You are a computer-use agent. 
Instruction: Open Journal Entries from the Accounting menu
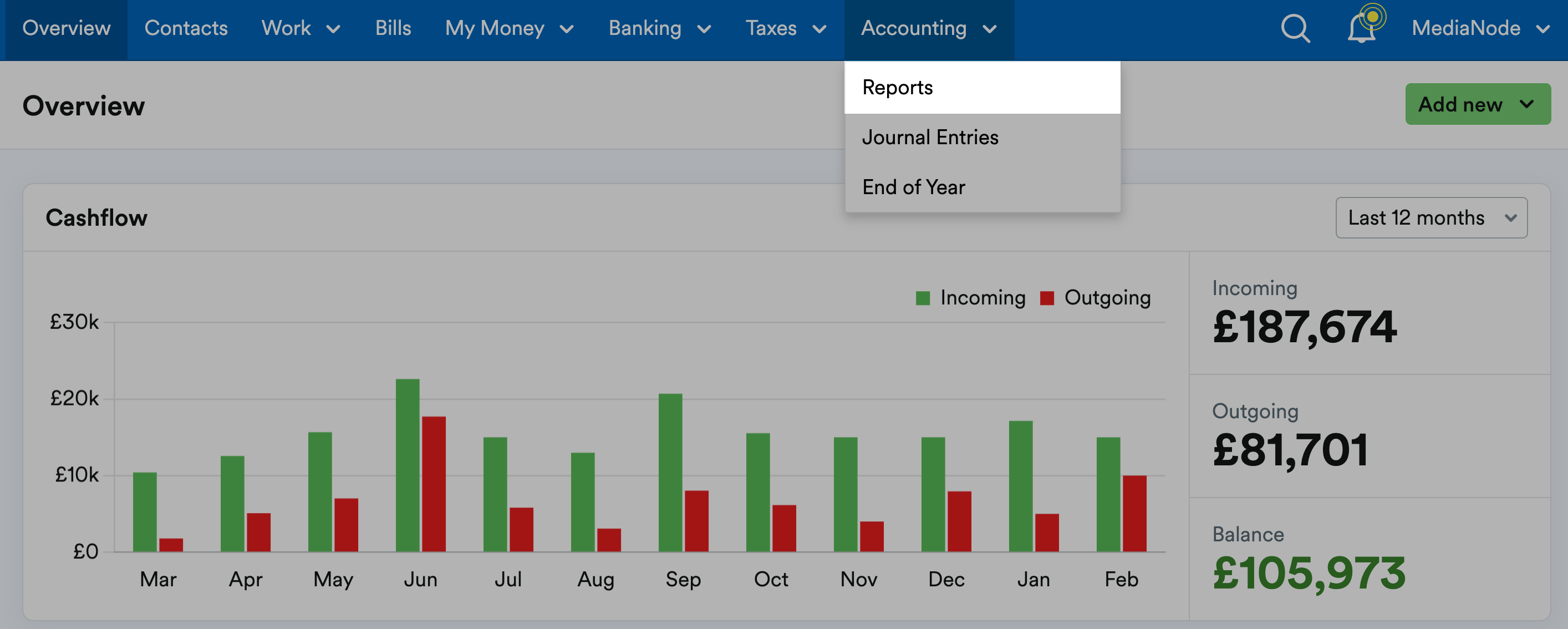pyautogui.click(x=929, y=137)
